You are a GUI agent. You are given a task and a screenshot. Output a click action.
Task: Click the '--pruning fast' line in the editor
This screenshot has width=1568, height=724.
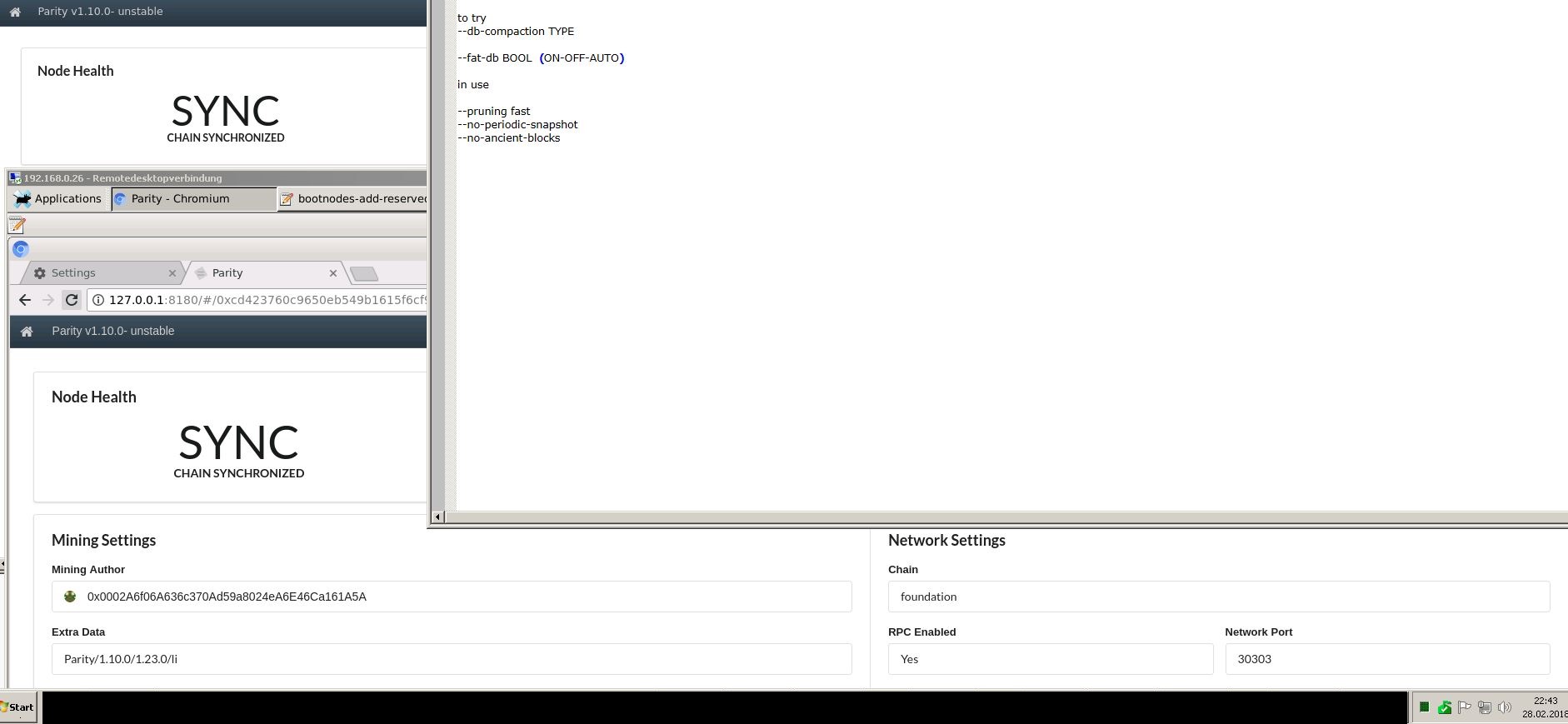pos(494,112)
